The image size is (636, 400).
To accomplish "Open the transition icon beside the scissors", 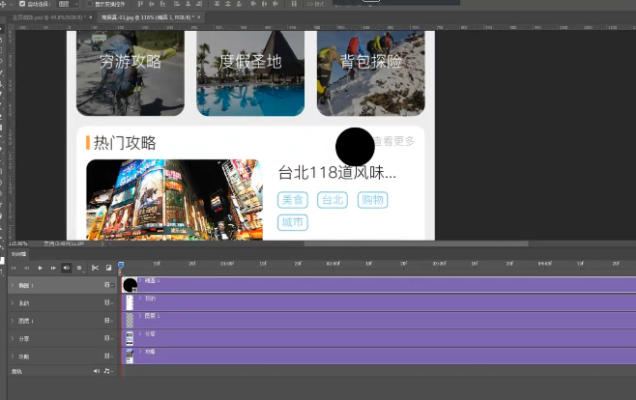I will pos(108,268).
